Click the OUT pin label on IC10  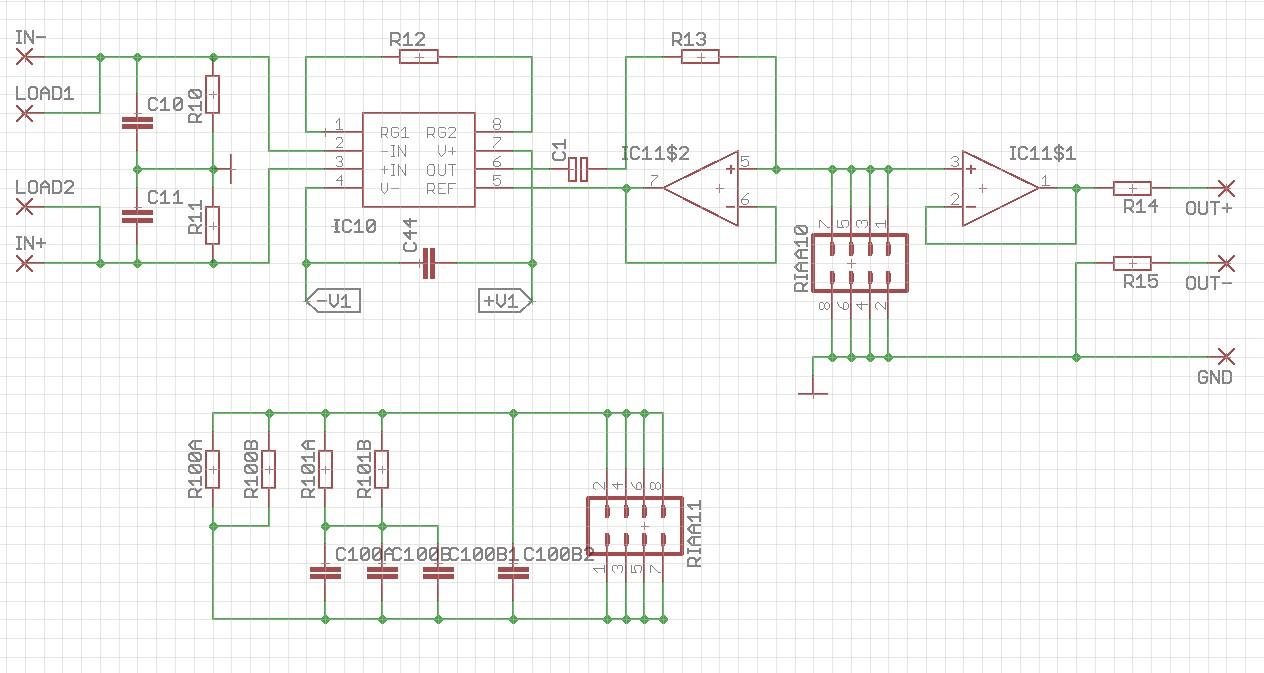tap(441, 171)
